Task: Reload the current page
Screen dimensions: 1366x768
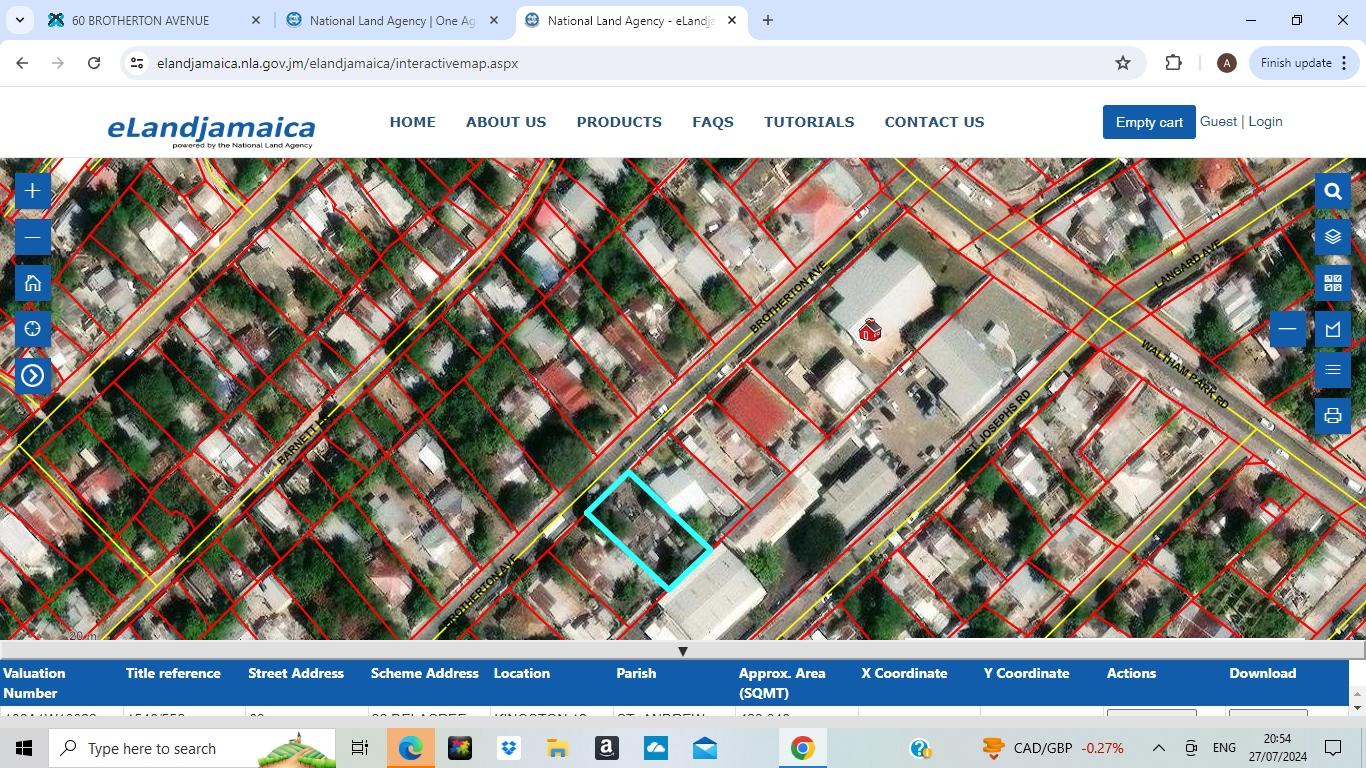Action: (94, 63)
